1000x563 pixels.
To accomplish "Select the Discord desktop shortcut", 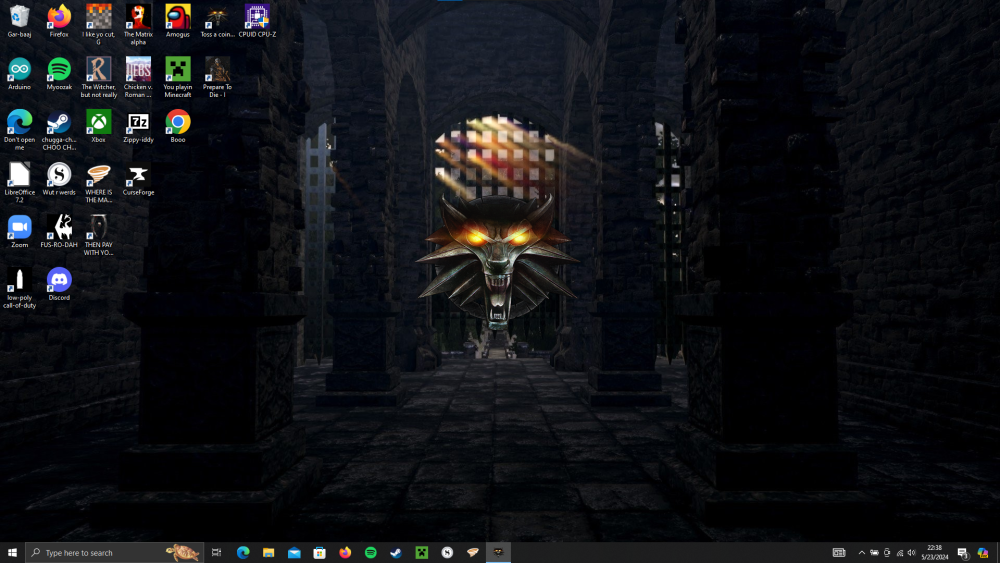I will pyautogui.click(x=59, y=284).
